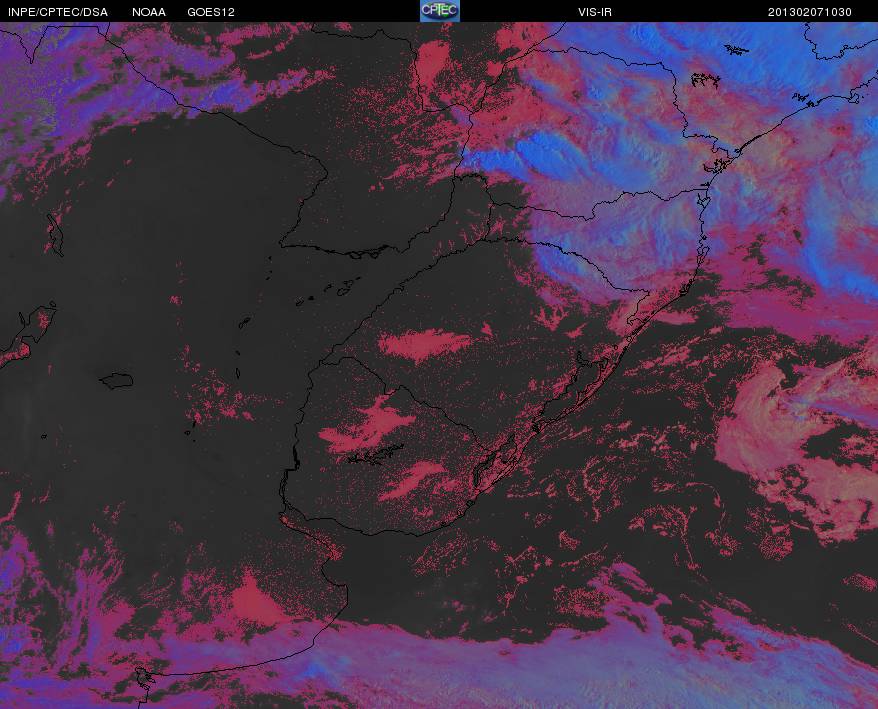Click the NOAA label in the header

coord(149,12)
